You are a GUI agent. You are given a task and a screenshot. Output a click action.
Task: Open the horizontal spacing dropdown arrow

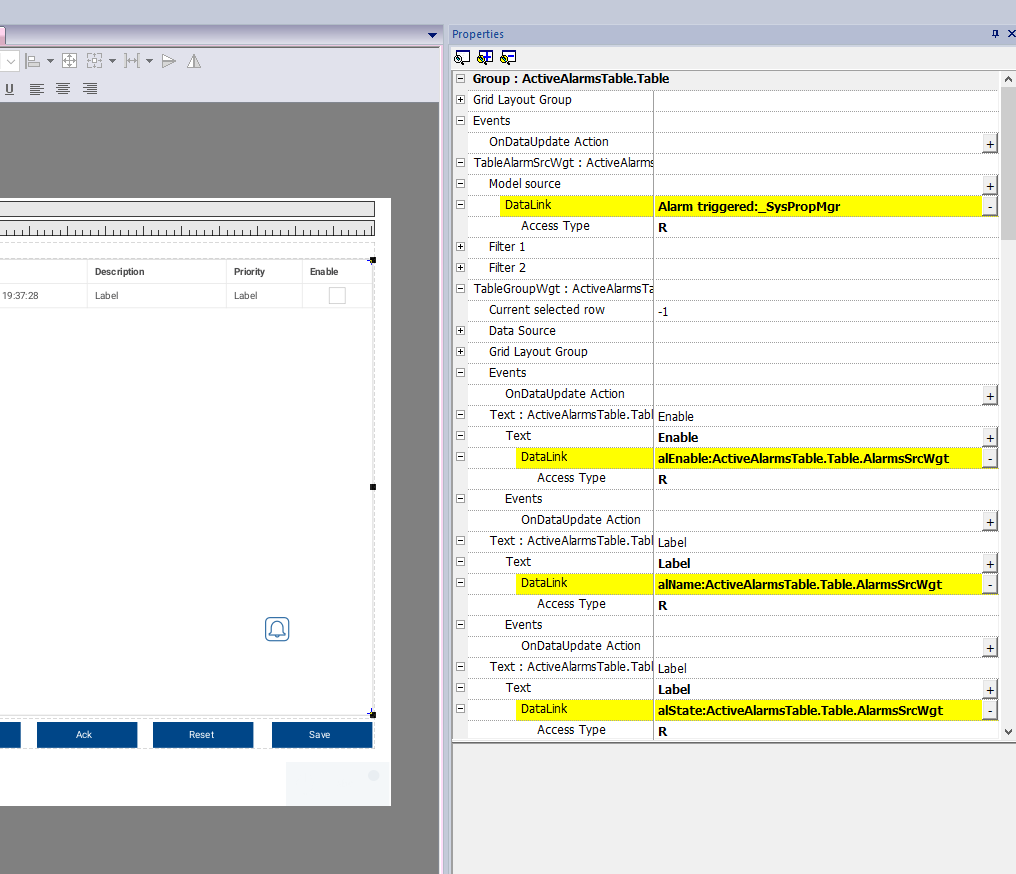(150, 61)
